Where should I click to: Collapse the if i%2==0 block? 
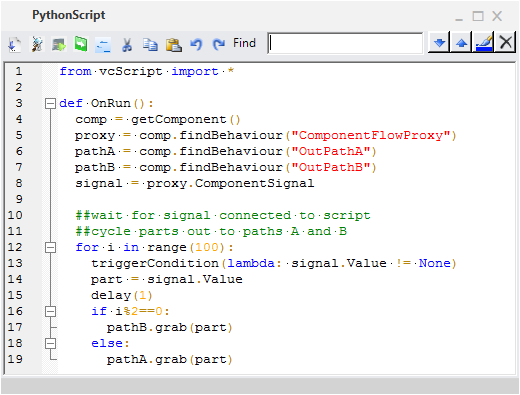(50, 311)
